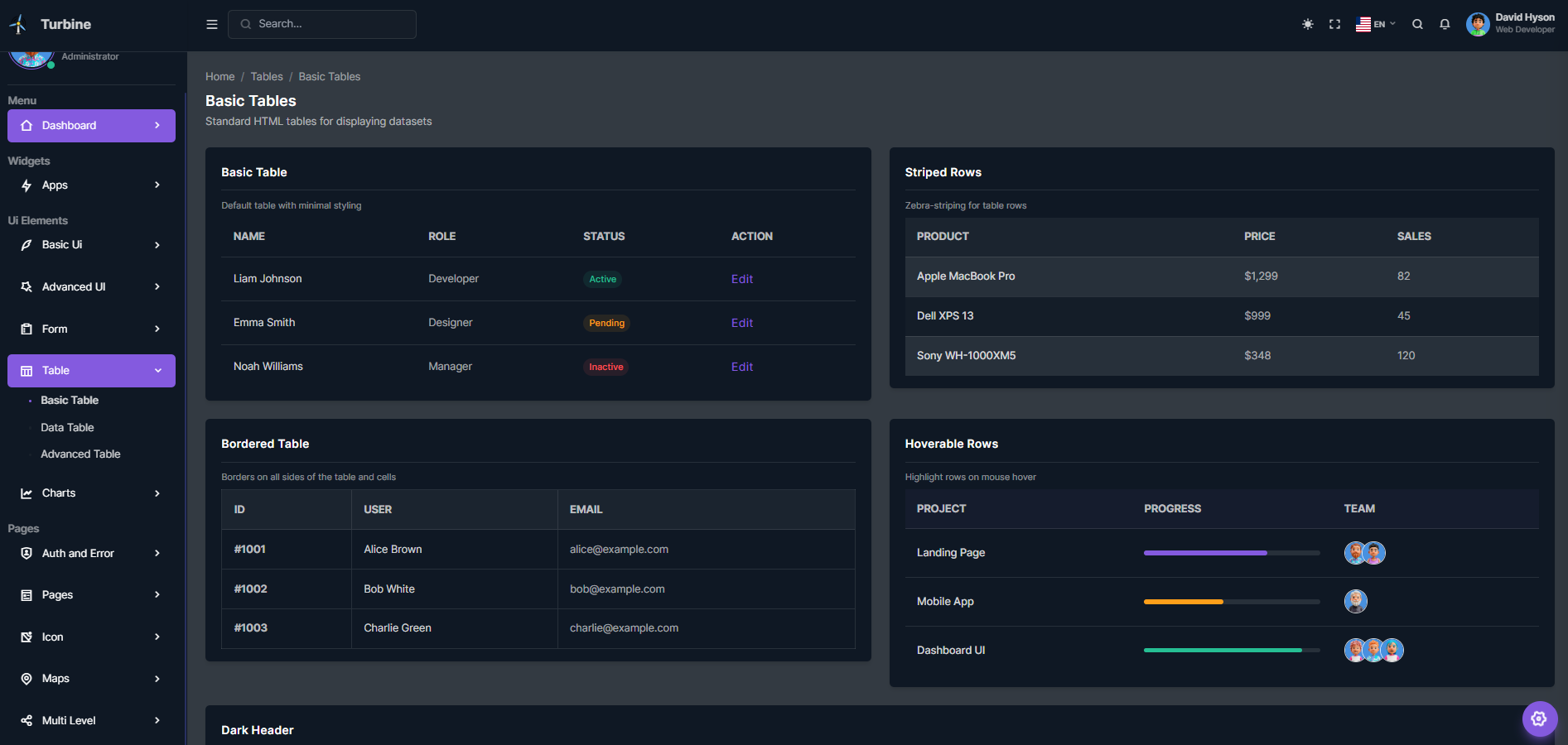Image resolution: width=1568 pixels, height=745 pixels.
Task: Click inside the Search input field
Action: pyautogui.click(x=323, y=24)
